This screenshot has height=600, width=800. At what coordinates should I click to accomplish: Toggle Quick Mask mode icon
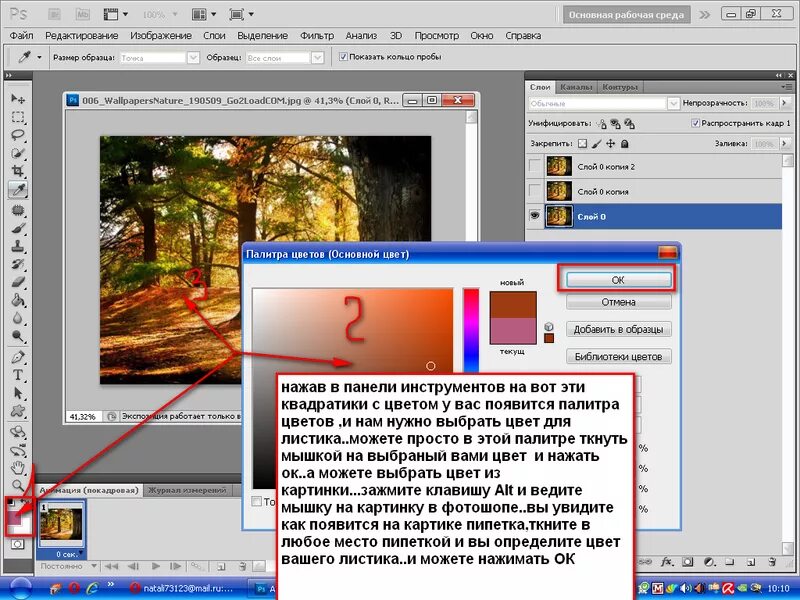click(17, 544)
